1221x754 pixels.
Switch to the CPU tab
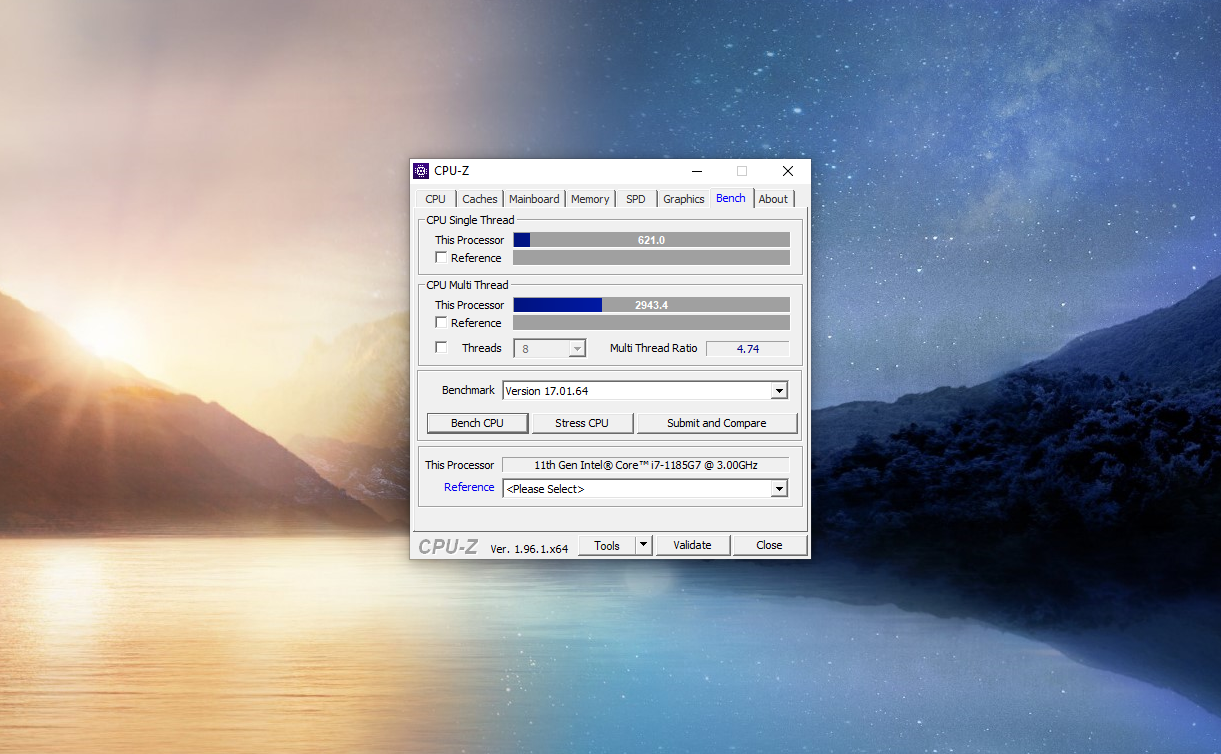435,199
